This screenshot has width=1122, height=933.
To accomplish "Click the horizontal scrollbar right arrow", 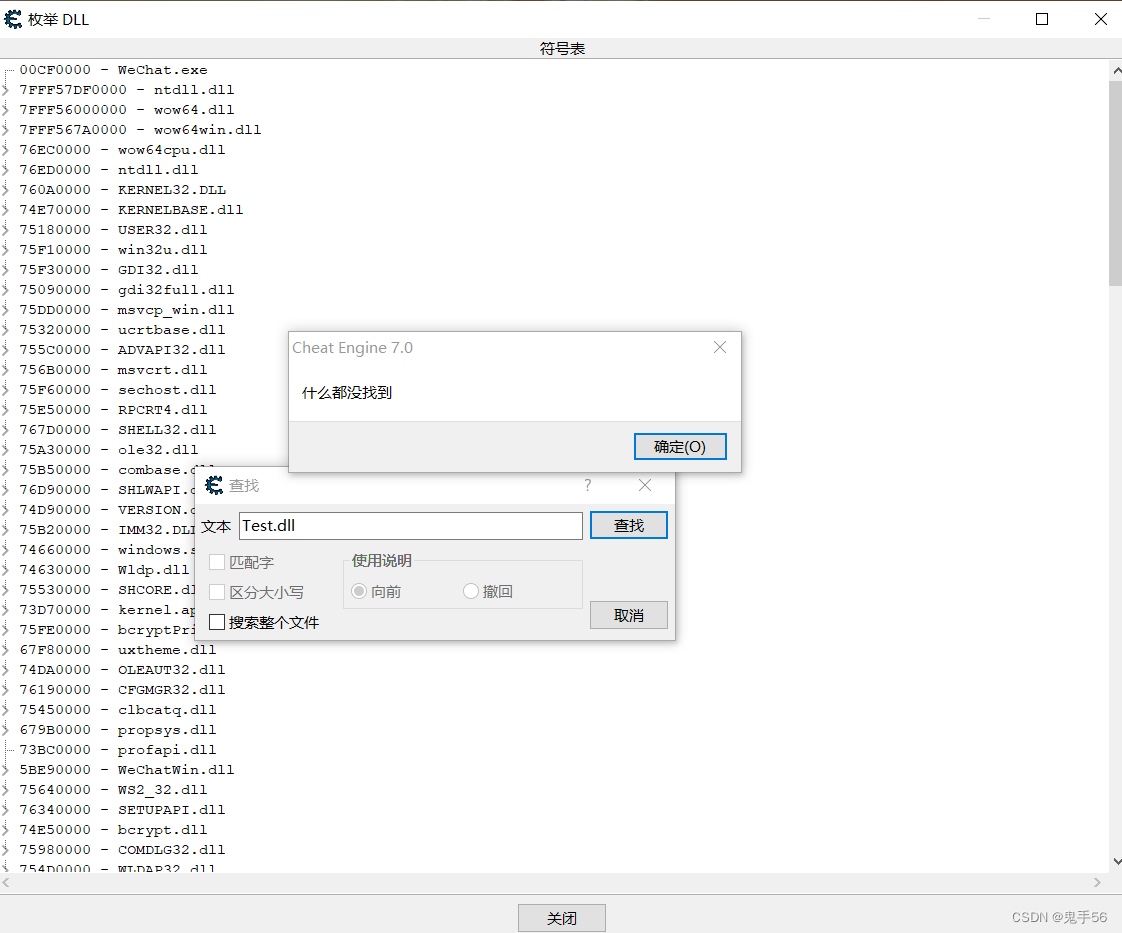I will pos(1097,883).
